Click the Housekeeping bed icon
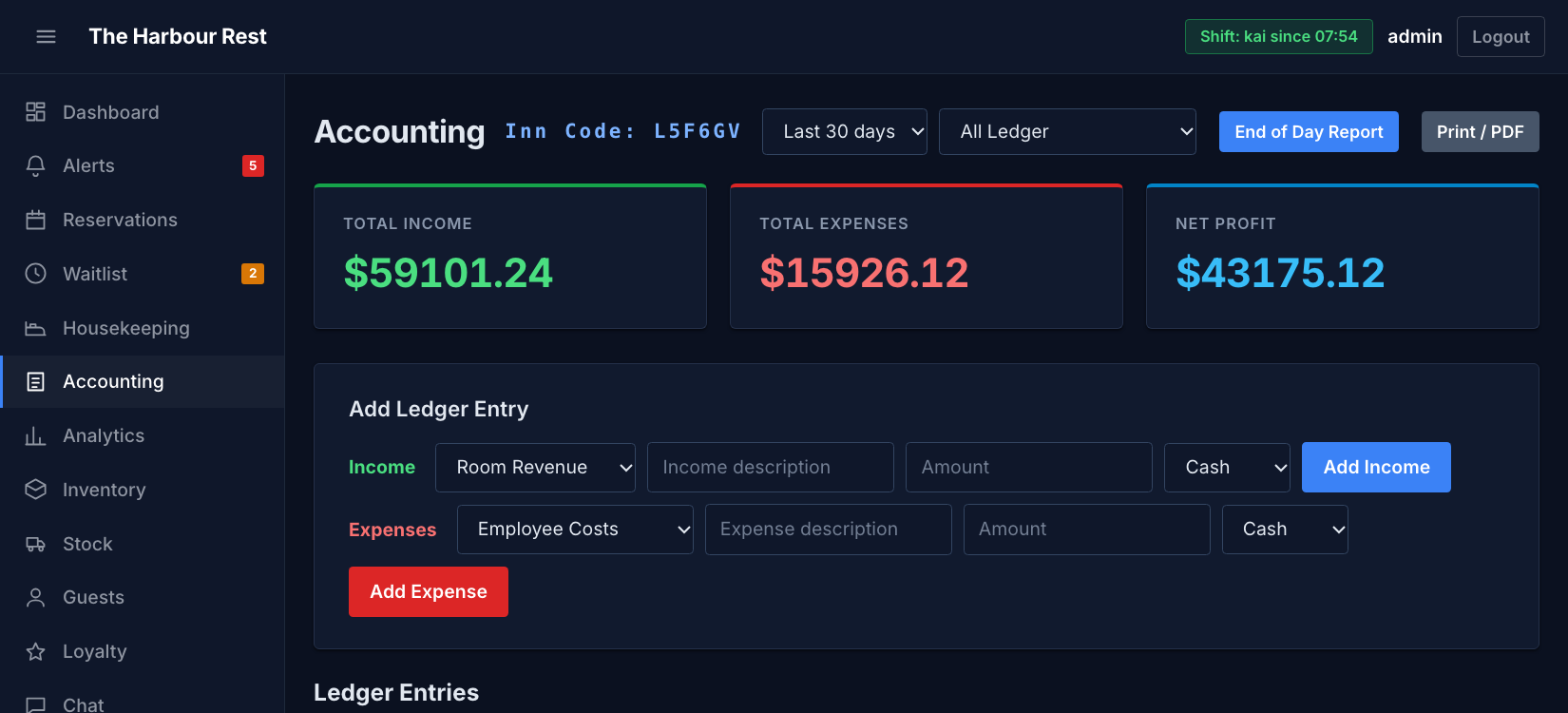 click(35, 328)
